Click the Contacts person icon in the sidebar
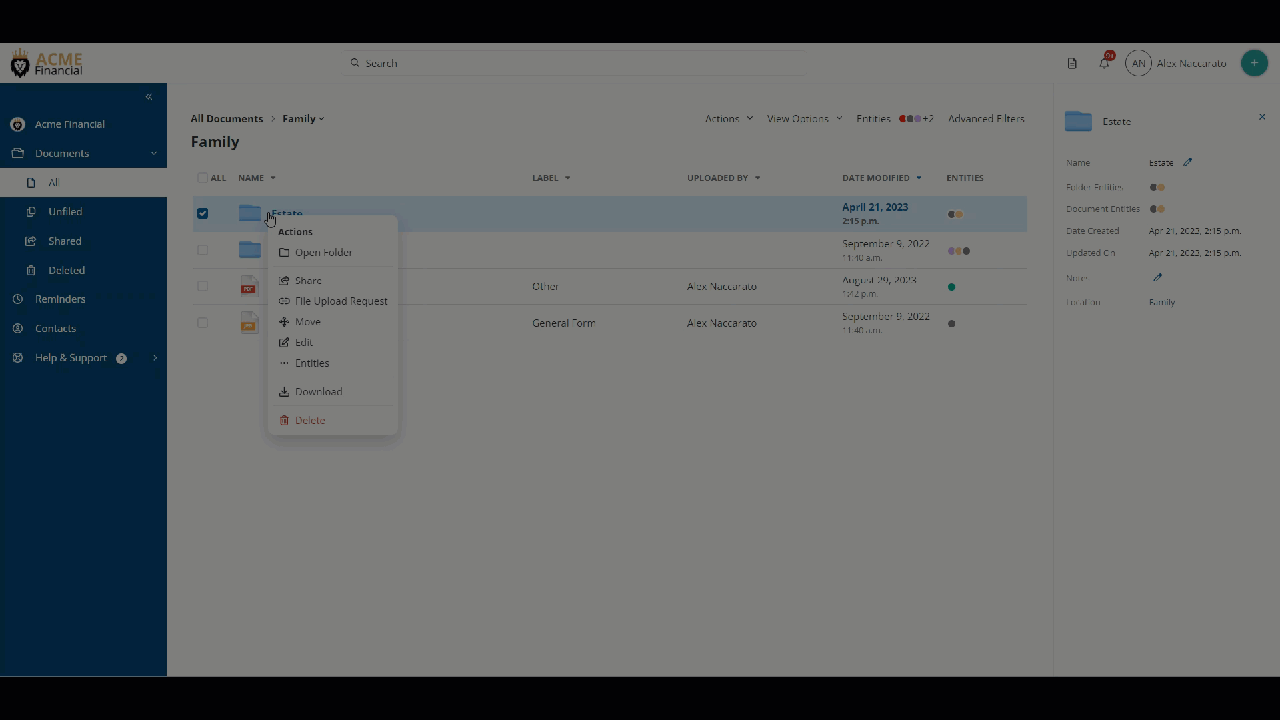 click(x=17, y=328)
